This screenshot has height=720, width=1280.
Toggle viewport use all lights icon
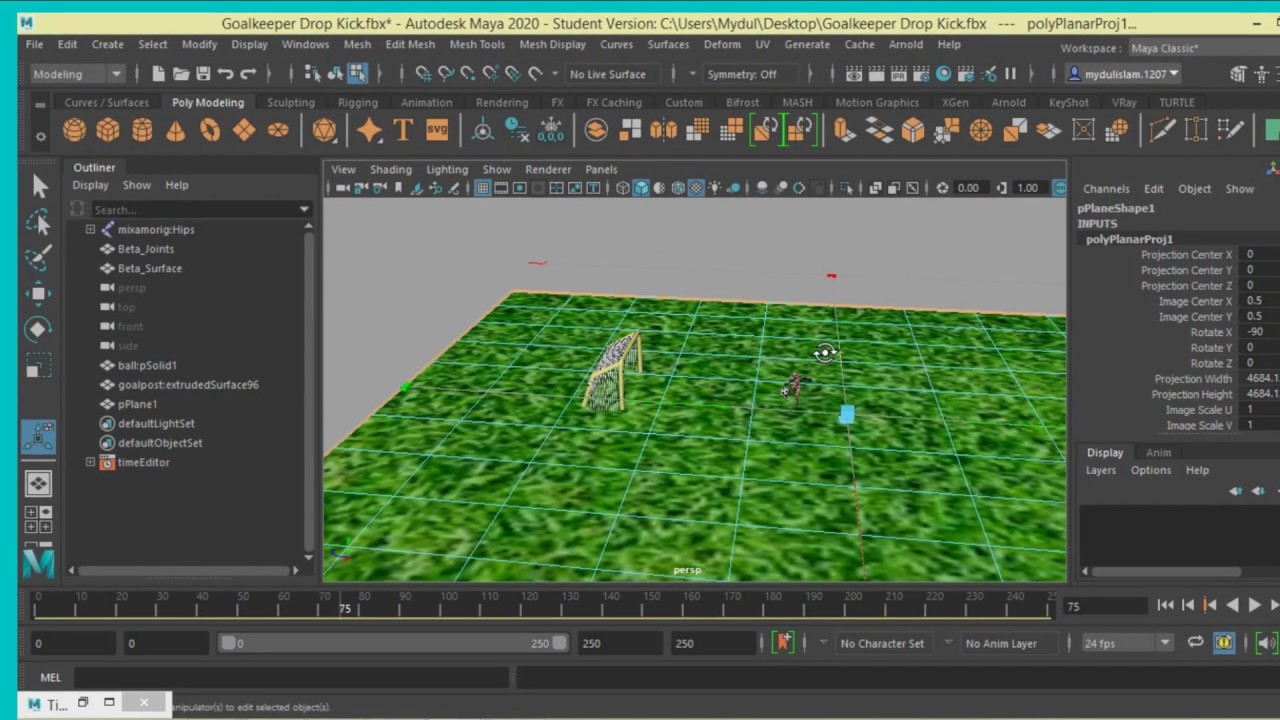click(x=716, y=188)
